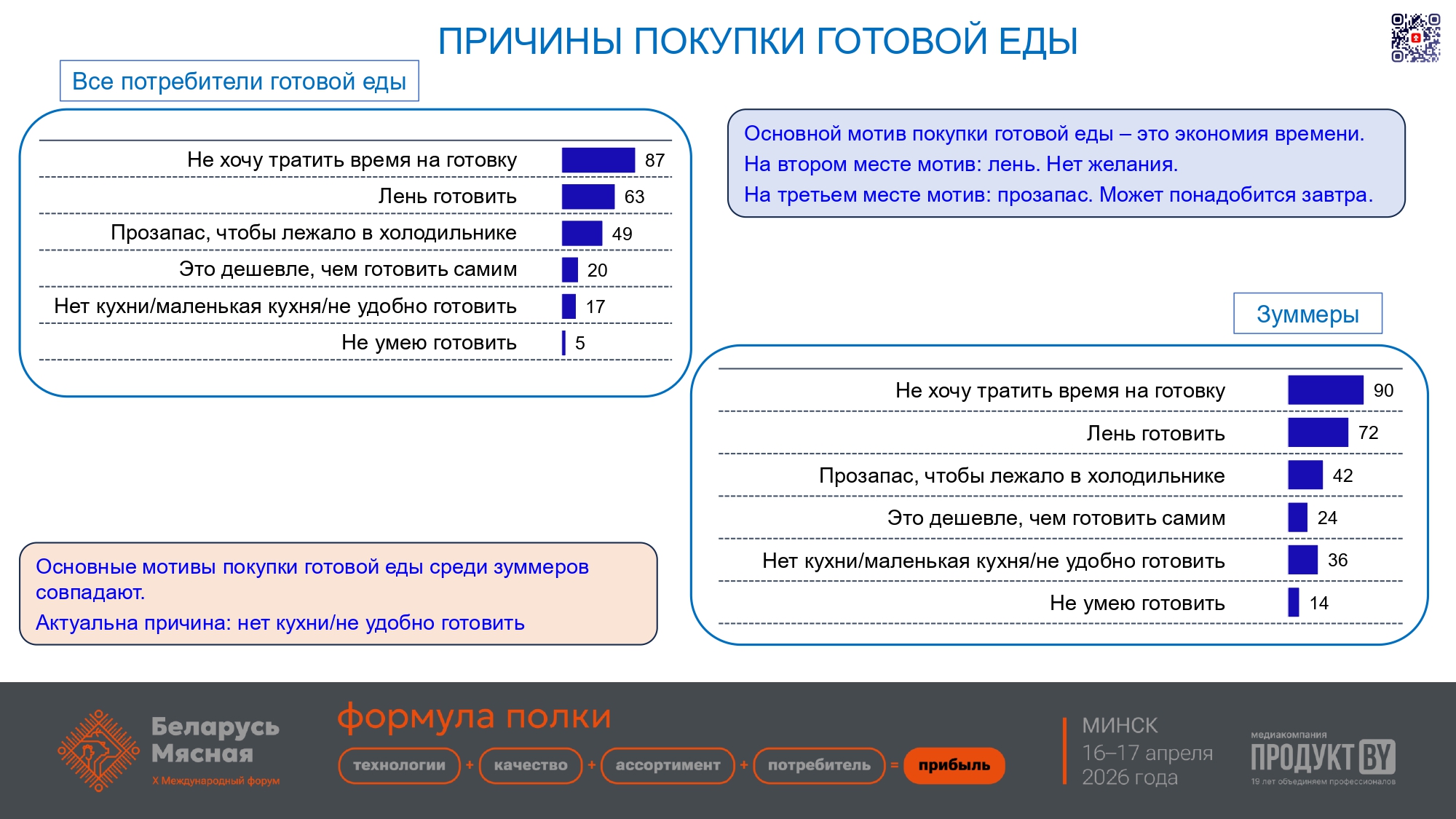
Task: Click the 'качество' pill in the footer
Action: (x=531, y=765)
